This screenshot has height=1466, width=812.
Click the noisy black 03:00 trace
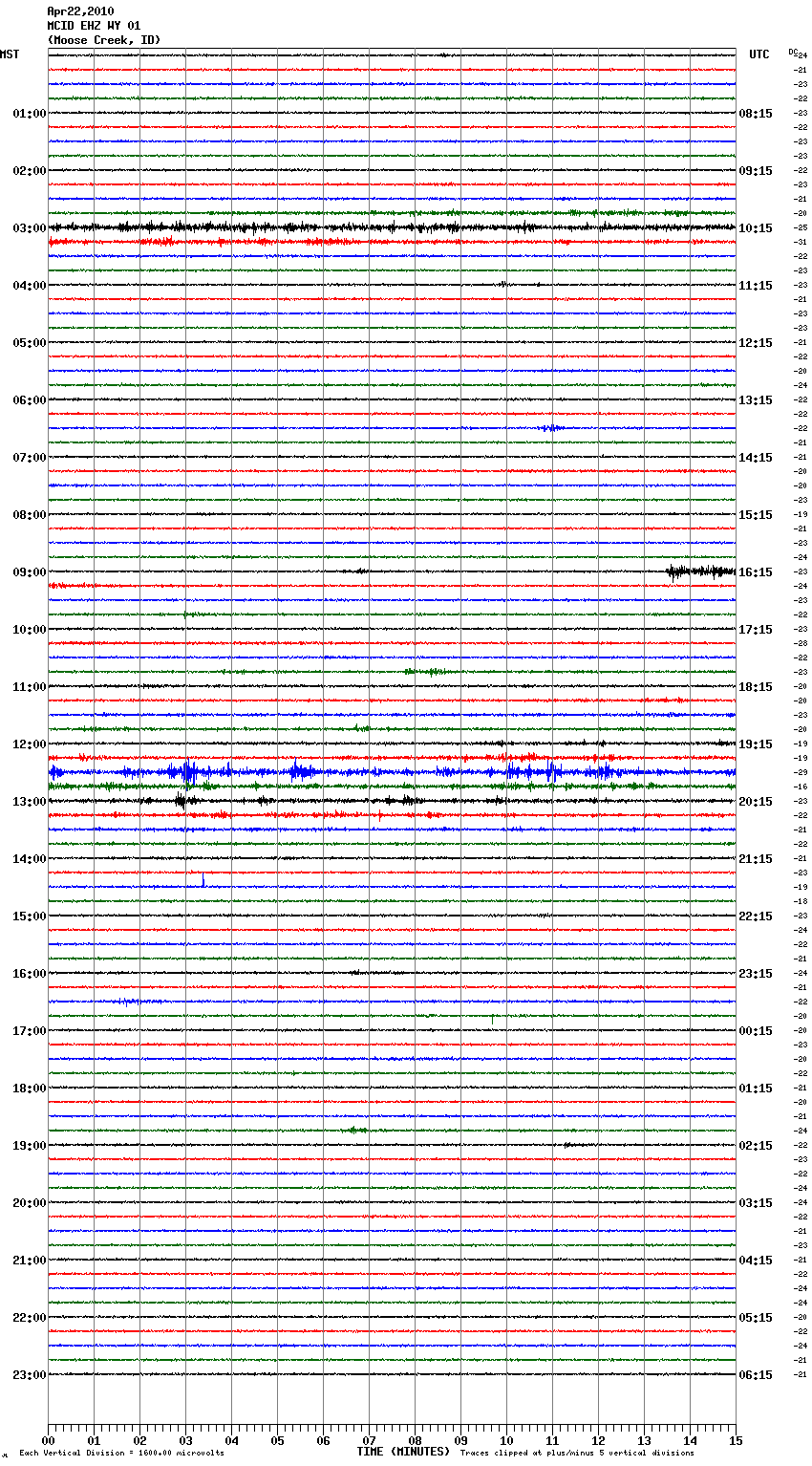click(x=392, y=227)
